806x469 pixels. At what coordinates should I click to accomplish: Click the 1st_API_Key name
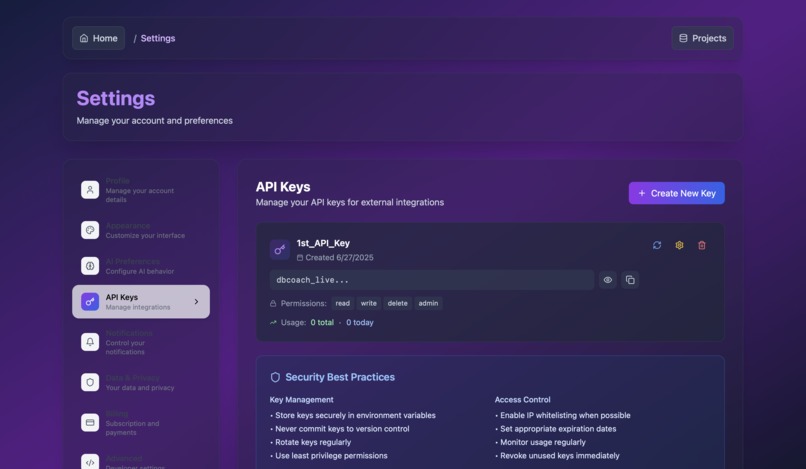323,243
